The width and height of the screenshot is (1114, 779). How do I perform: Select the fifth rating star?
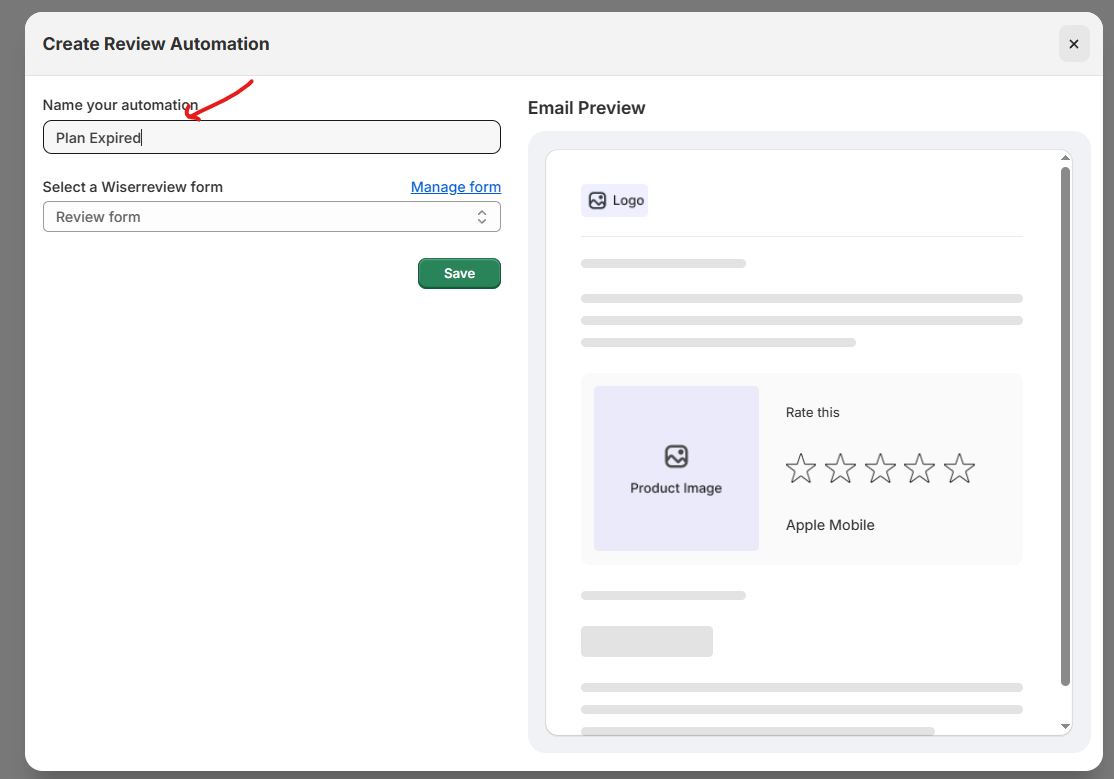coord(959,468)
